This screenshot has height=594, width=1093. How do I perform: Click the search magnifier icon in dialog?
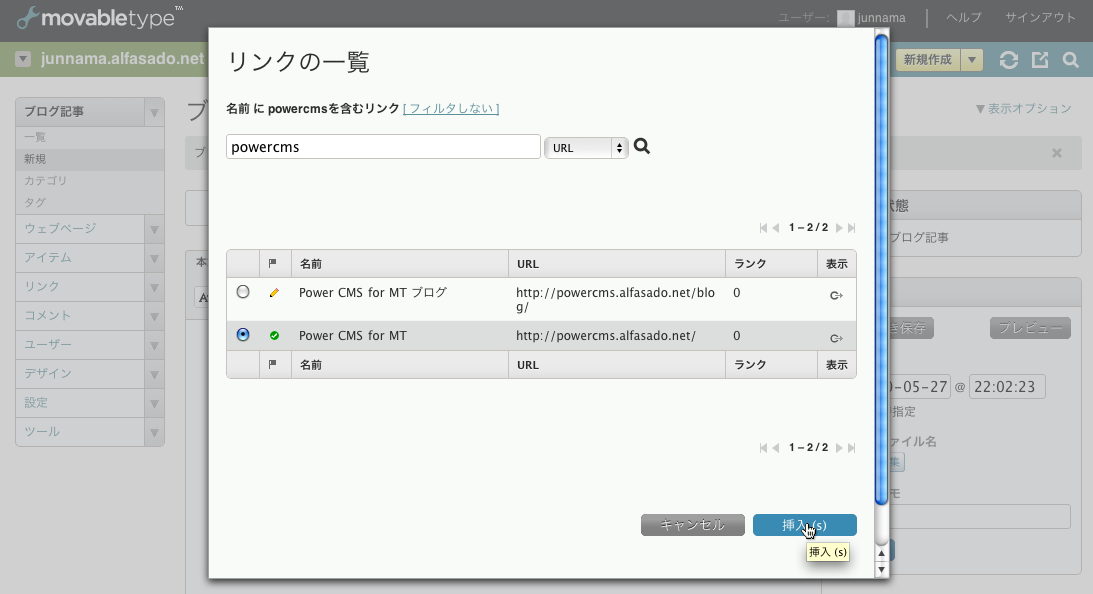[641, 146]
